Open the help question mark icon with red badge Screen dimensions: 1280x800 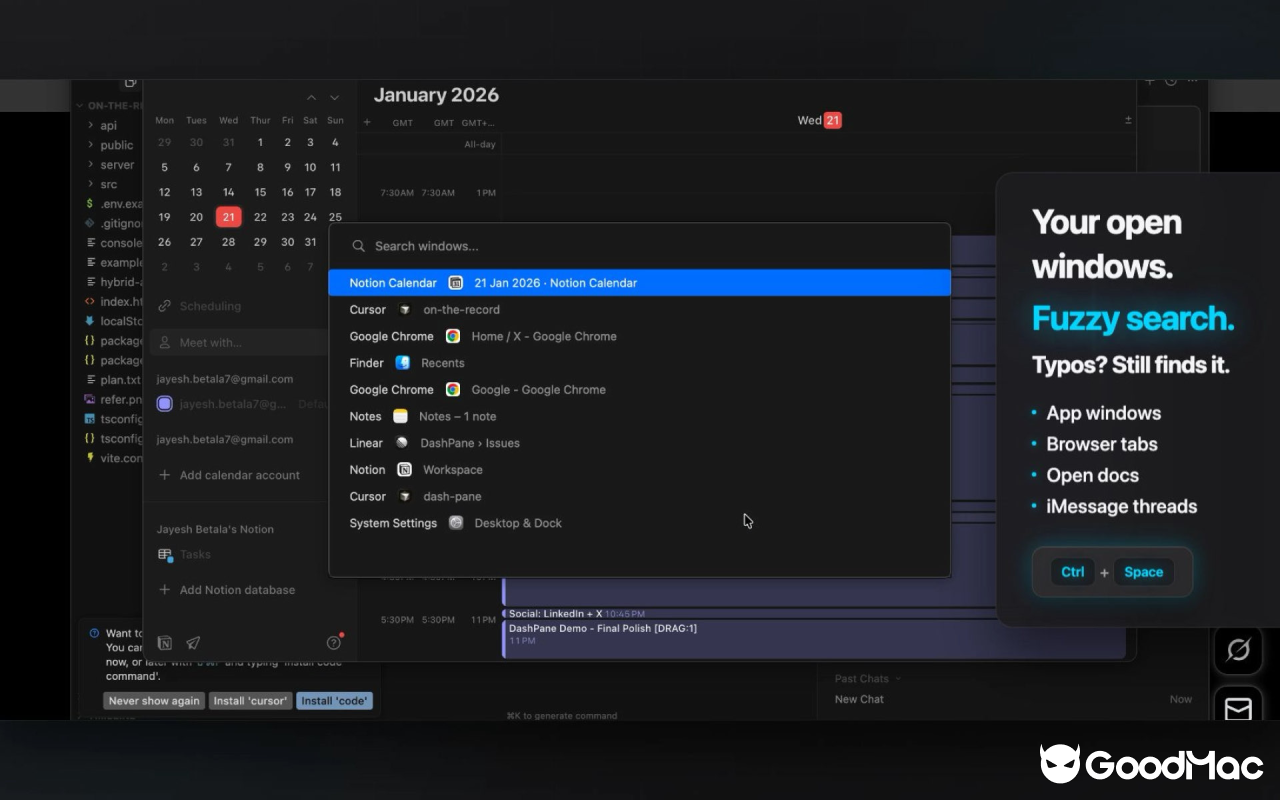point(333,643)
